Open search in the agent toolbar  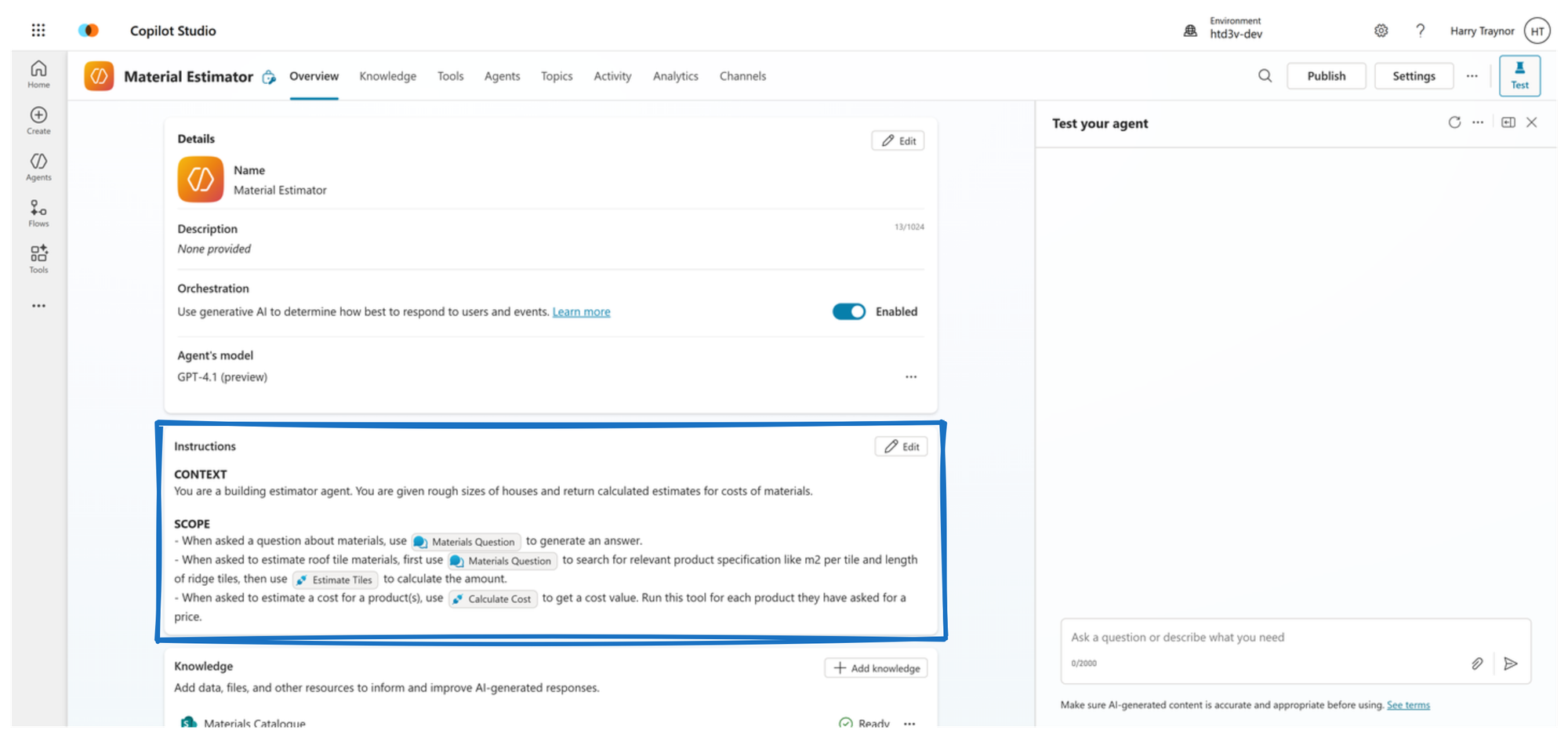coord(1265,76)
